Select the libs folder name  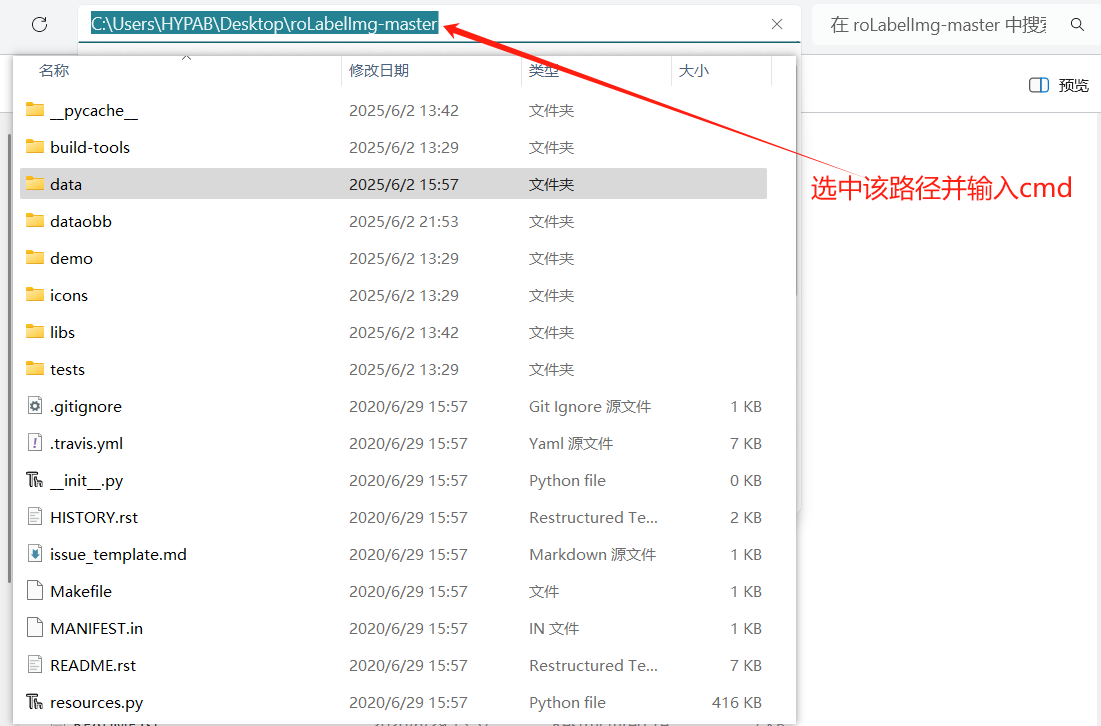coord(62,332)
